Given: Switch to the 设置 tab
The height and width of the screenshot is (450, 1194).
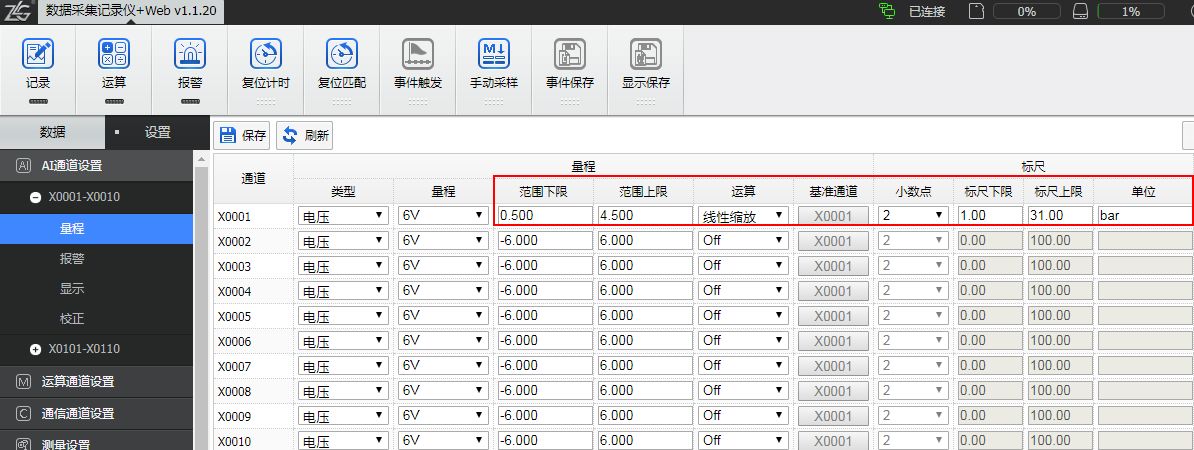Looking at the screenshot, I should point(157,132).
